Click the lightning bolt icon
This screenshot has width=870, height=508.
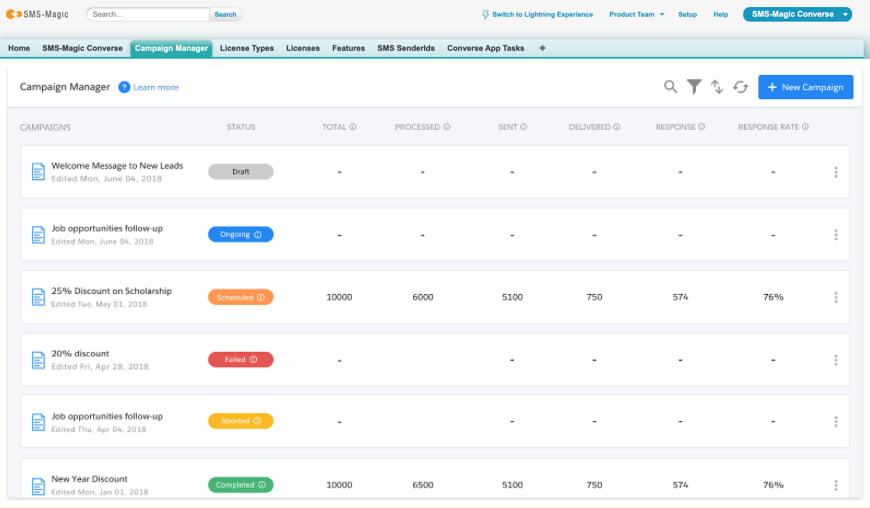(485, 14)
